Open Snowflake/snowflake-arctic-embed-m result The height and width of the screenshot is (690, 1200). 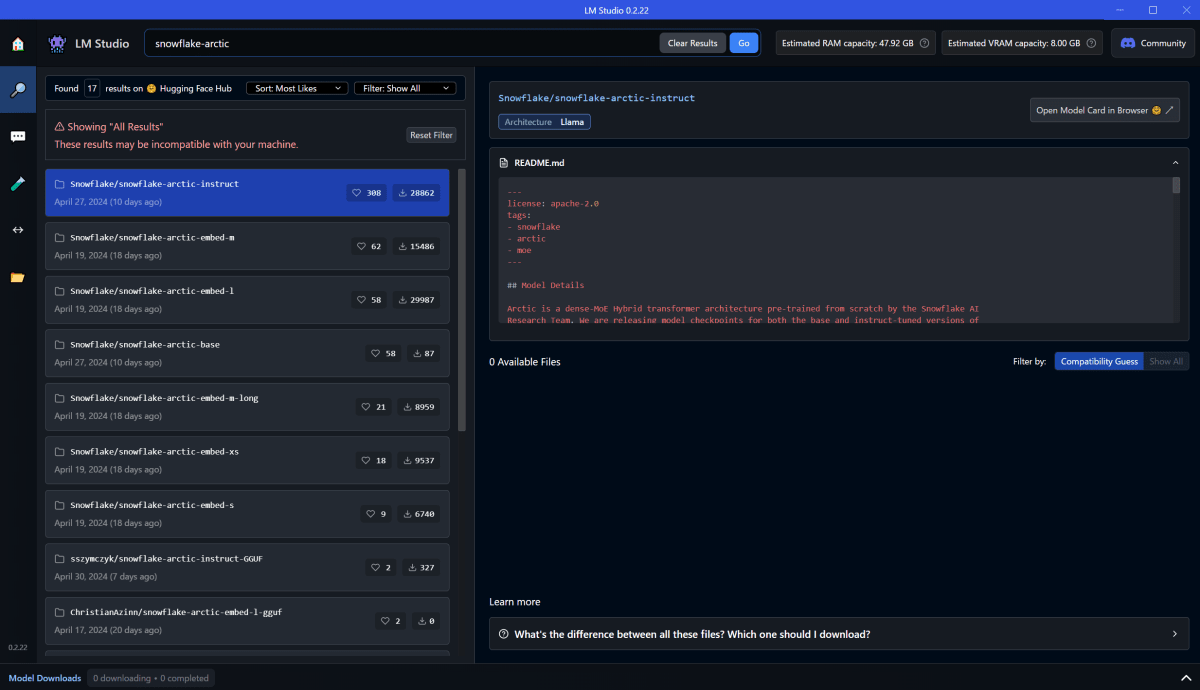(x=247, y=246)
